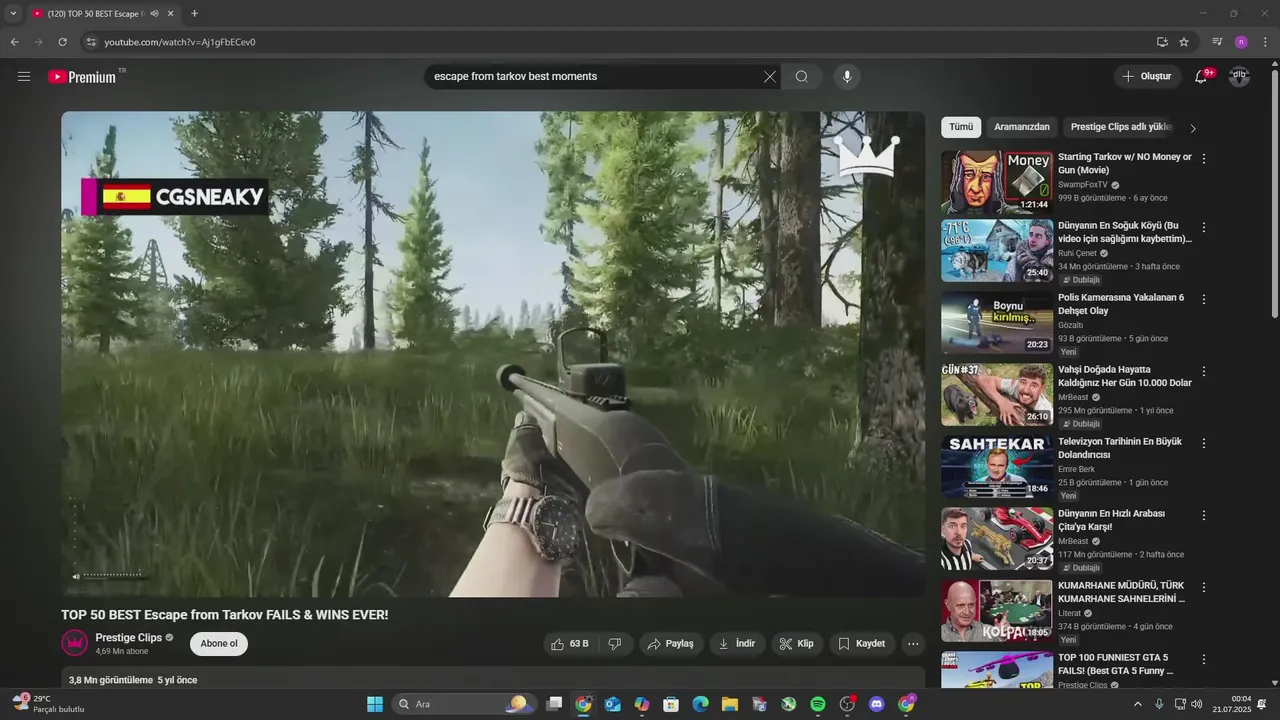Open the Emre Berk channel name
This screenshot has width=1280, height=720.
coord(1076,469)
